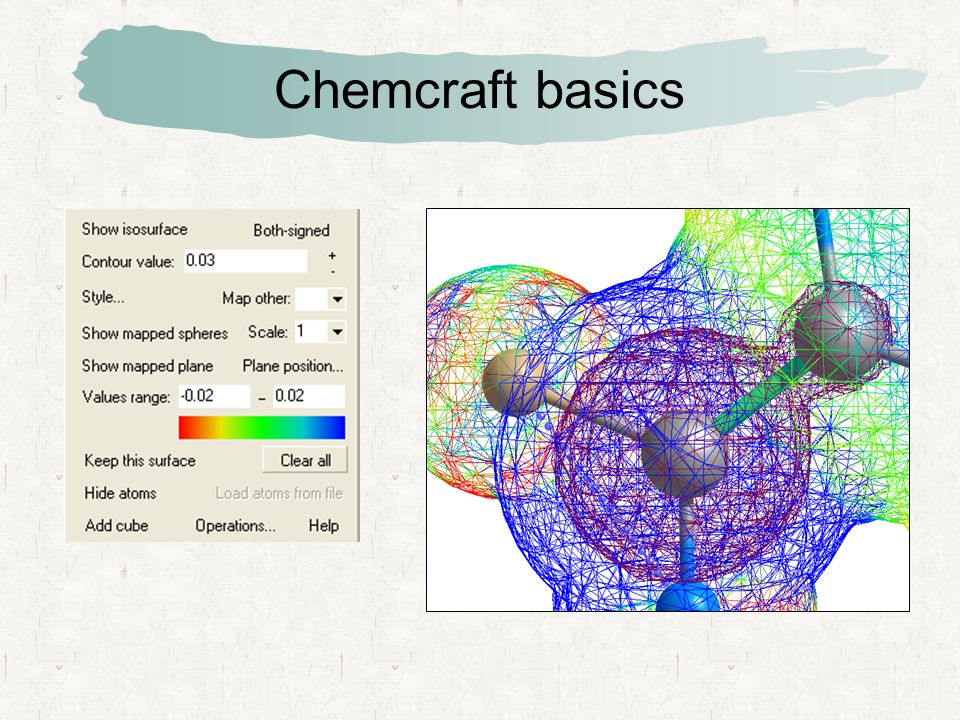
Task: Click the Clear all button
Action: click(305, 460)
